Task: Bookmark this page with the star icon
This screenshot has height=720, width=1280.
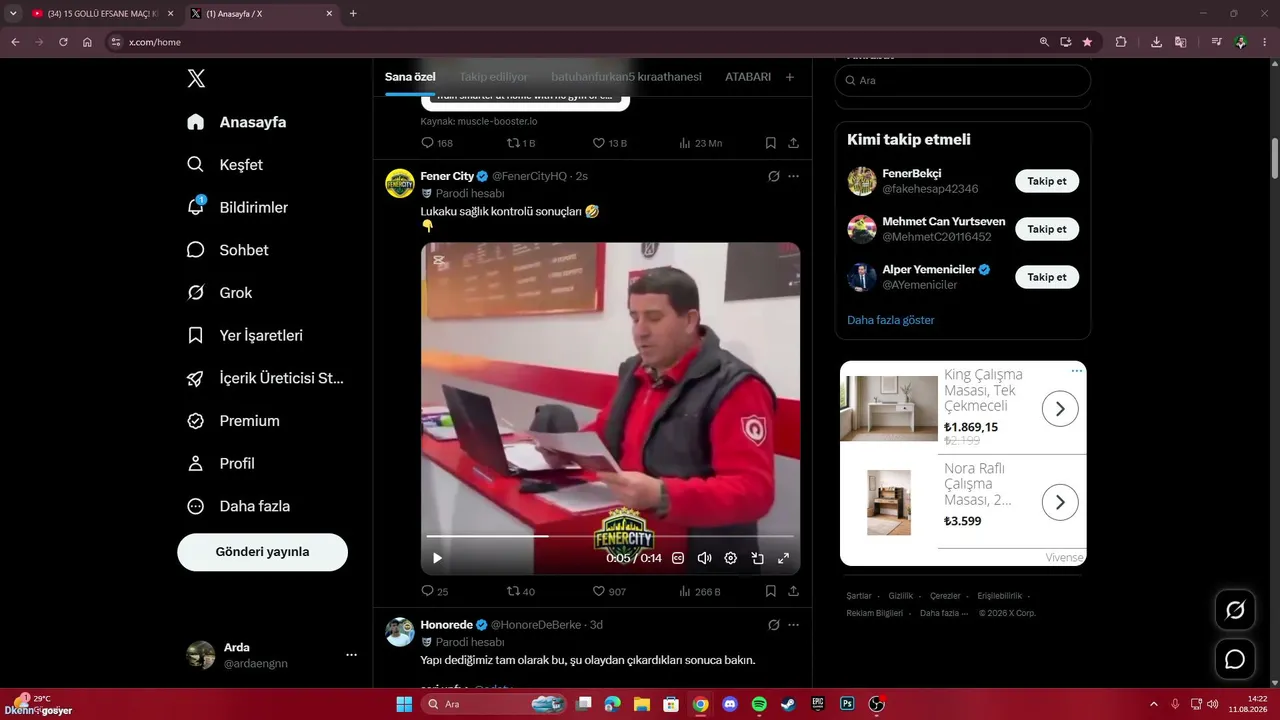Action: (1087, 42)
